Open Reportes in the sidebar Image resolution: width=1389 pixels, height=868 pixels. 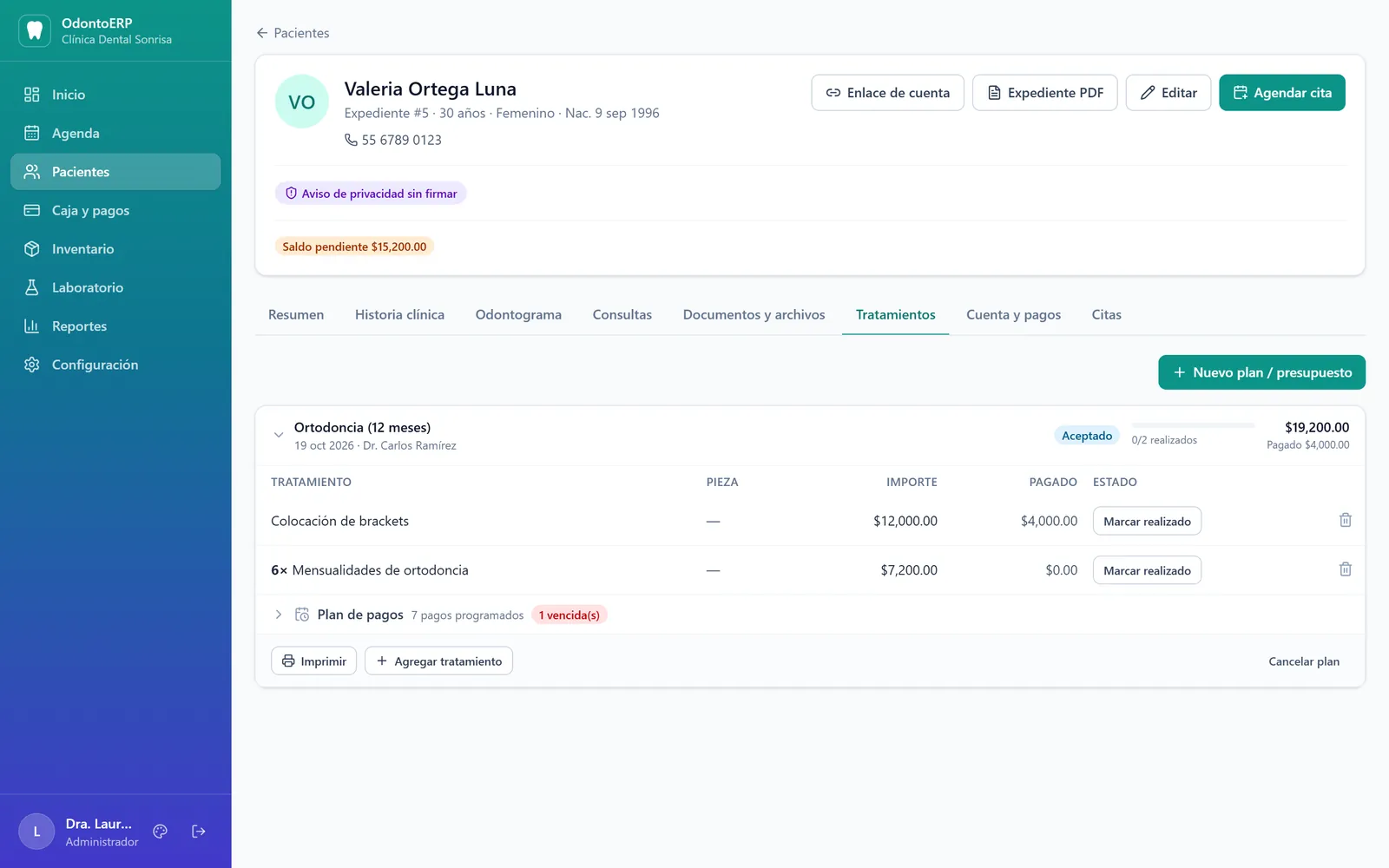[115, 326]
